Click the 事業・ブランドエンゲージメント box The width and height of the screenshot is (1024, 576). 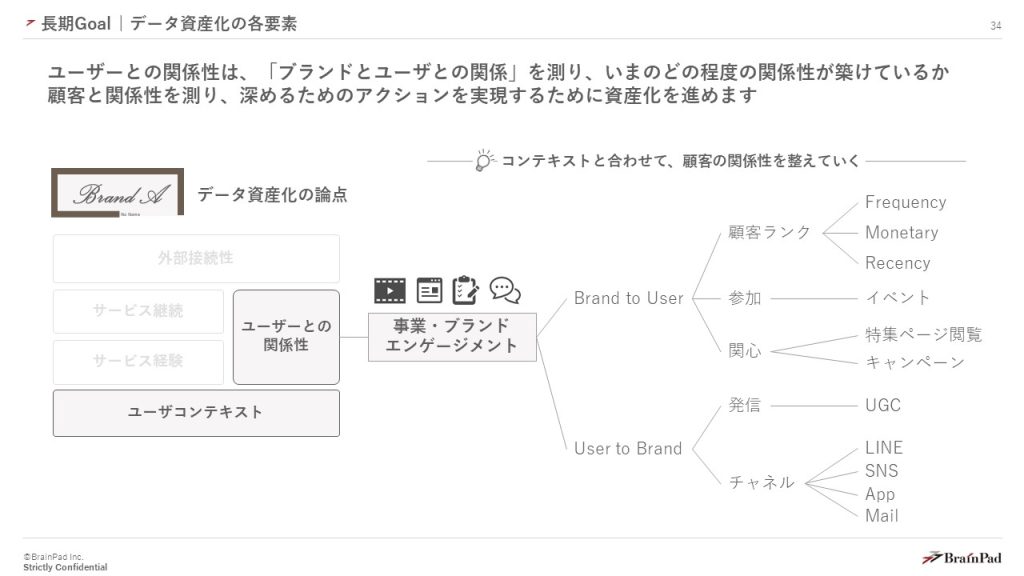452,336
